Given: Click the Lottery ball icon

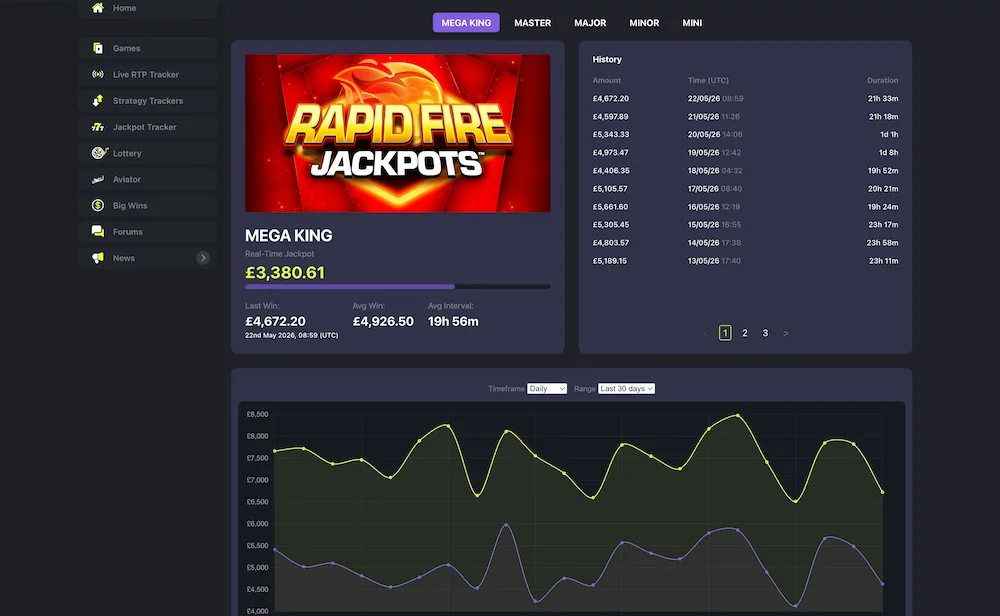Looking at the screenshot, I should coord(98,153).
